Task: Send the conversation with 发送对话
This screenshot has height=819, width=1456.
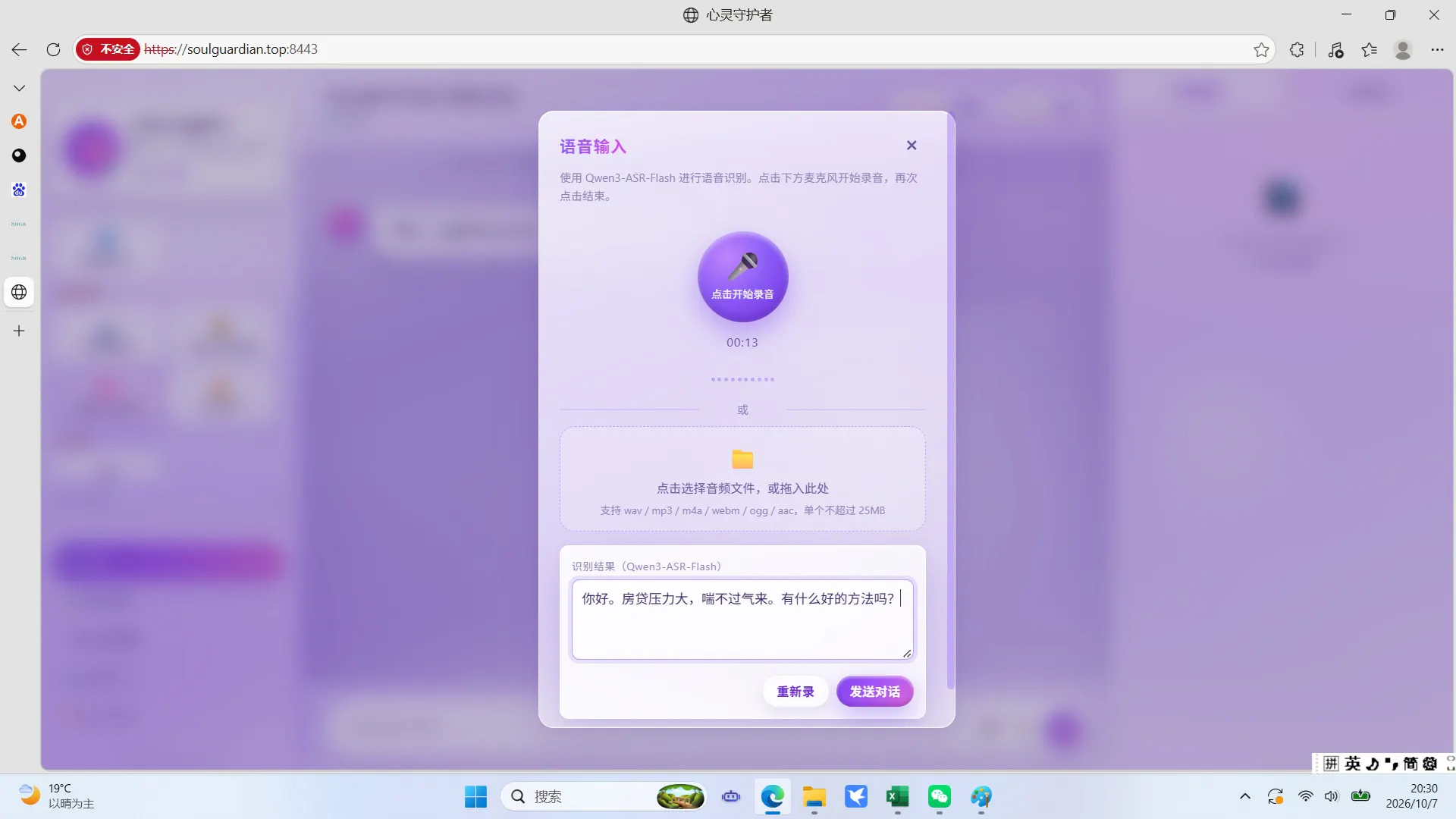Action: pyautogui.click(x=874, y=692)
